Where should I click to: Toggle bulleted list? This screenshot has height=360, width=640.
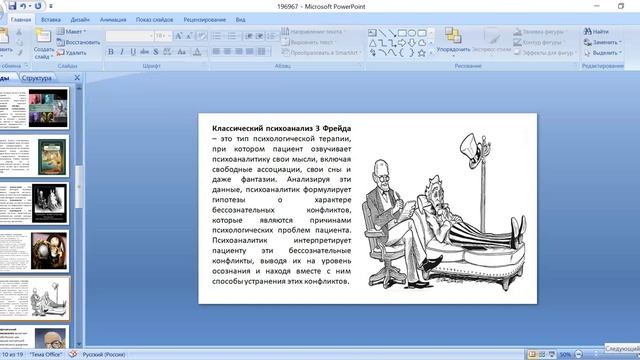click(217, 36)
